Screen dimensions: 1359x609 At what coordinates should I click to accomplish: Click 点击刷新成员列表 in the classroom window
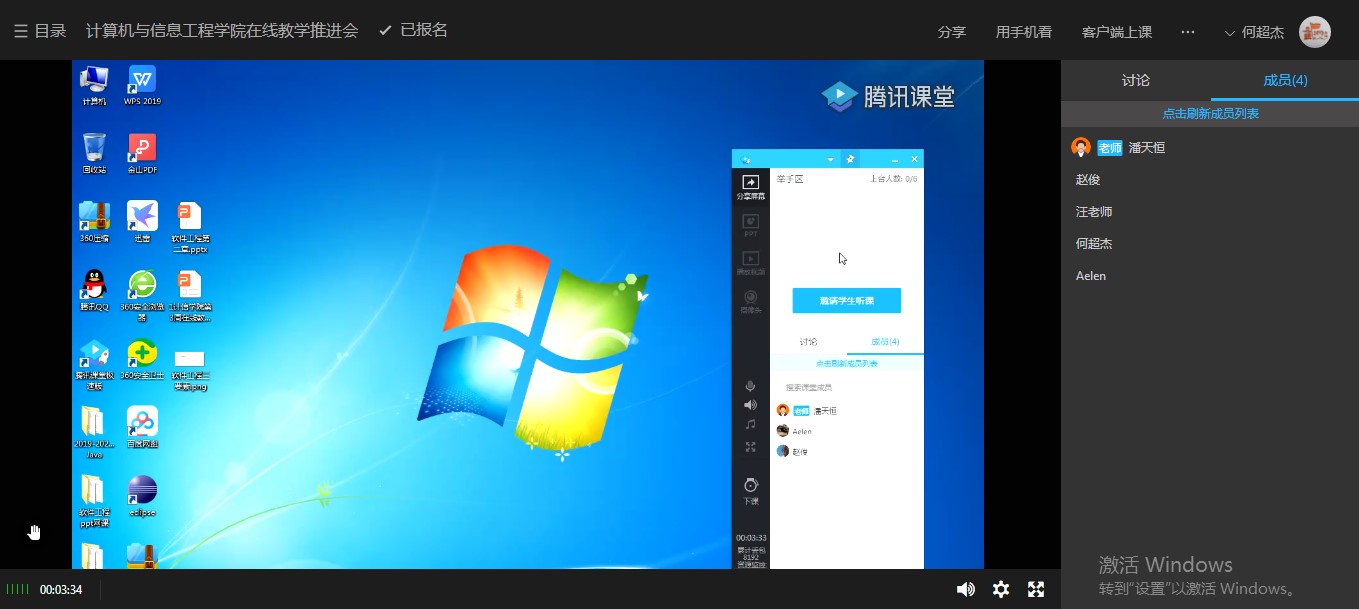pyautogui.click(x=847, y=363)
